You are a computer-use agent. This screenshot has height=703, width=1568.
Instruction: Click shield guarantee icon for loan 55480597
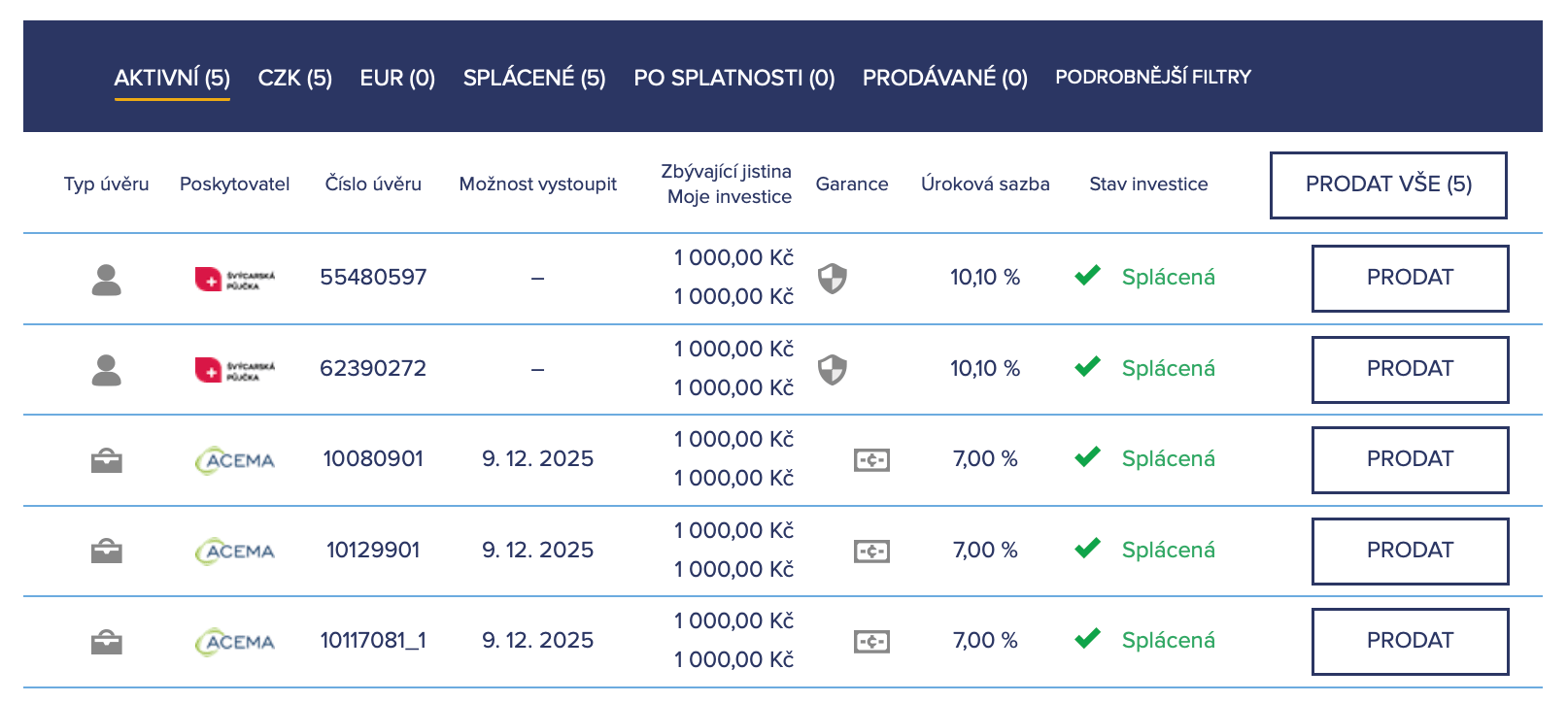pyautogui.click(x=832, y=279)
